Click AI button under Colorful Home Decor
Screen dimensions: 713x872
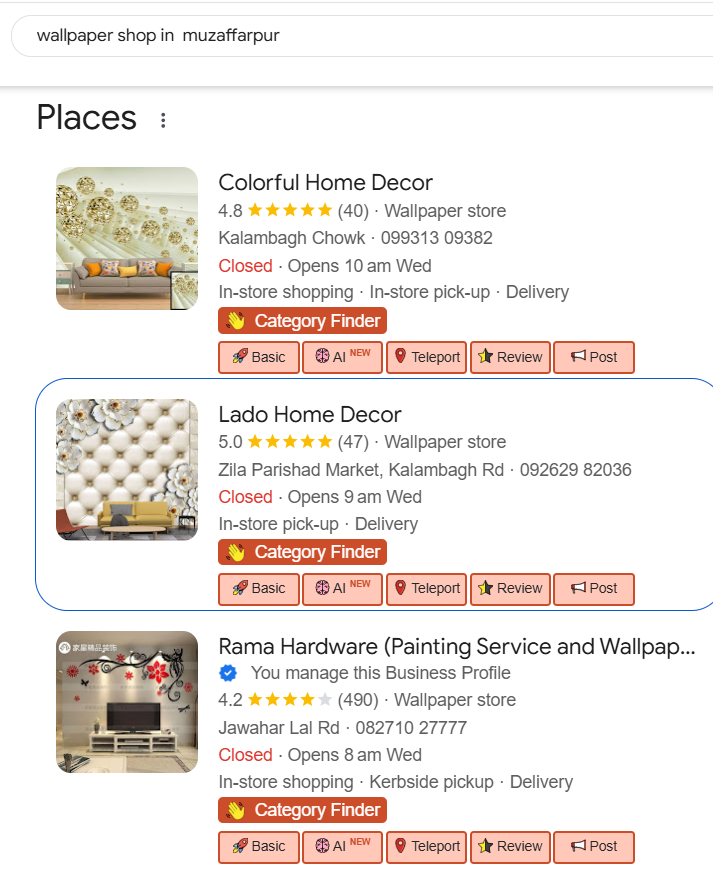342,357
